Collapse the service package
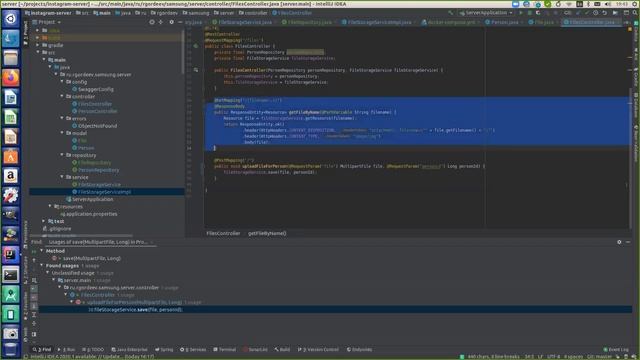The width and height of the screenshot is (640, 360). tap(62, 177)
